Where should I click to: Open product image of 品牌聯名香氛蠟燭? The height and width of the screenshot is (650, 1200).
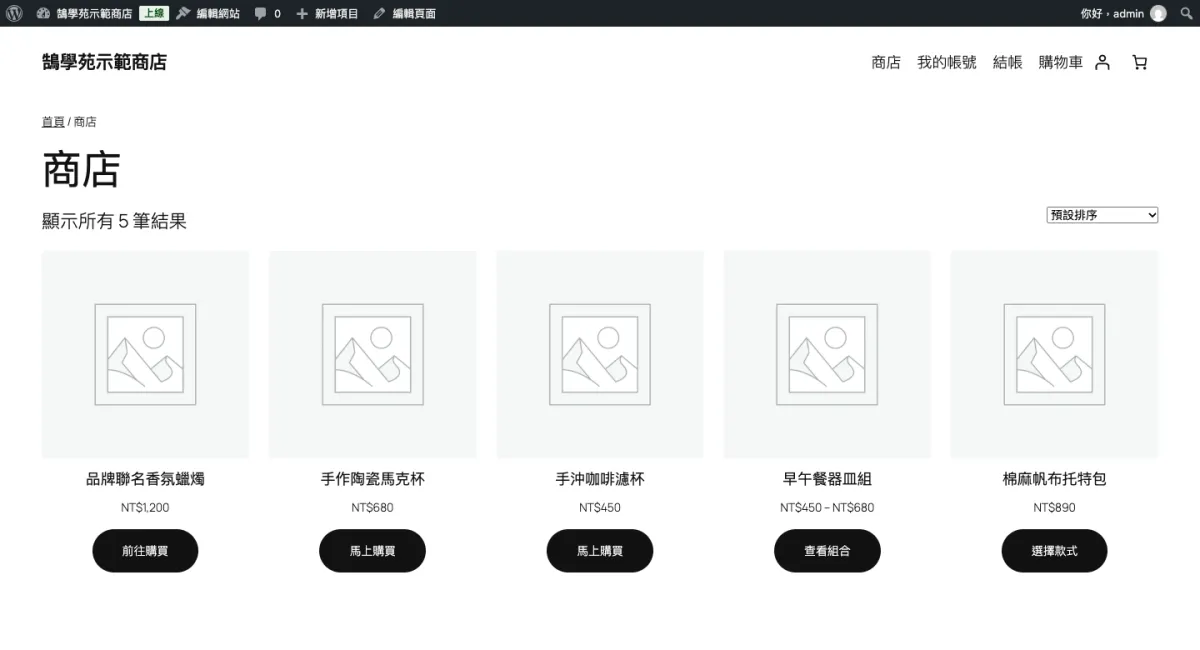click(x=145, y=355)
